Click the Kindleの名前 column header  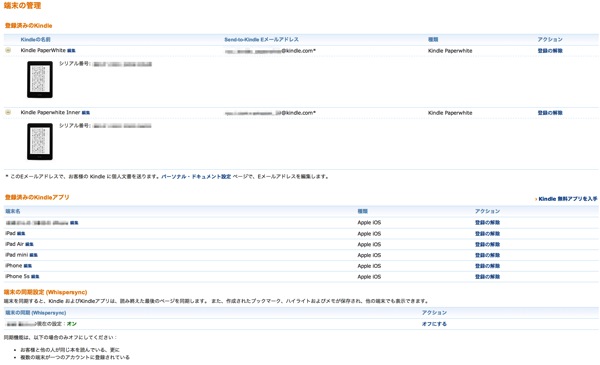pyautogui.click(x=36, y=39)
